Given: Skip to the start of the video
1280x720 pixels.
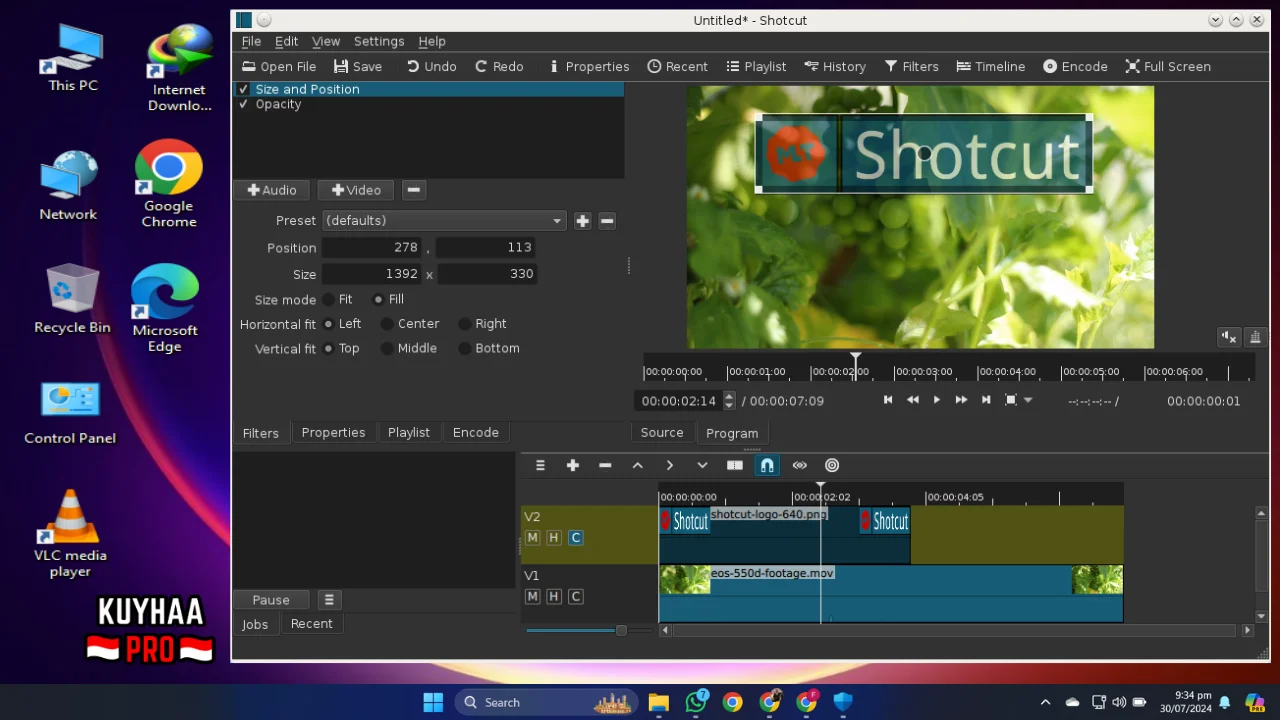Looking at the screenshot, I should pyautogui.click(x=888, y=400).
